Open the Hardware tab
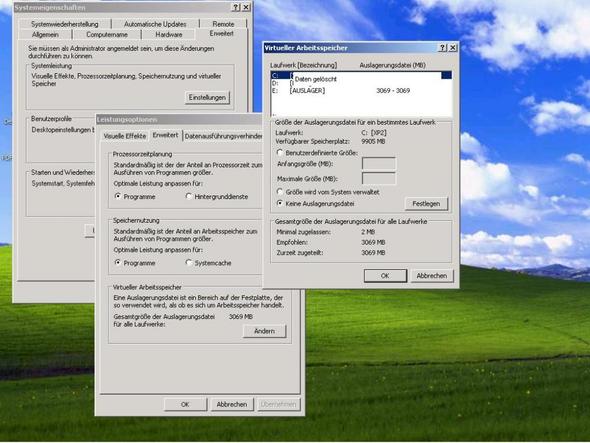Viewport: 590px width, 443px height. tap(169, 35)
